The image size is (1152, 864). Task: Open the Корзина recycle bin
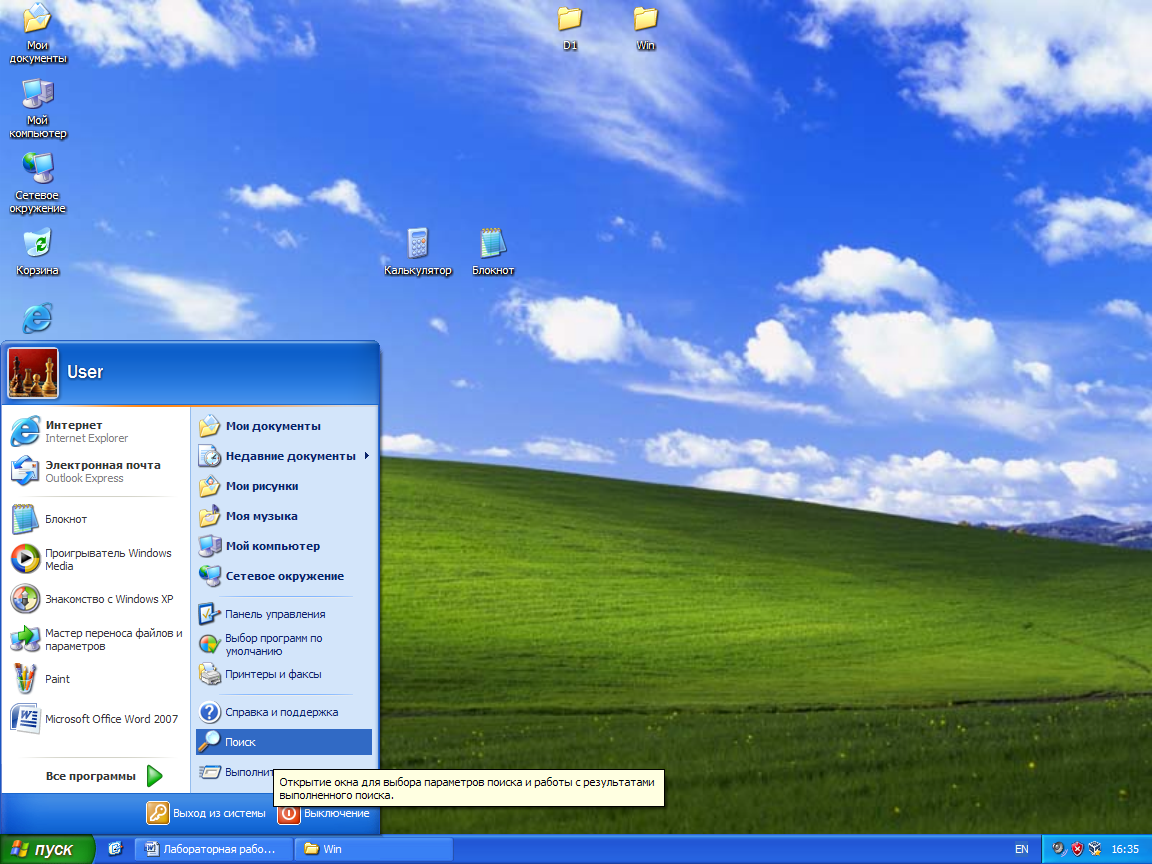[x=37, y=252]
